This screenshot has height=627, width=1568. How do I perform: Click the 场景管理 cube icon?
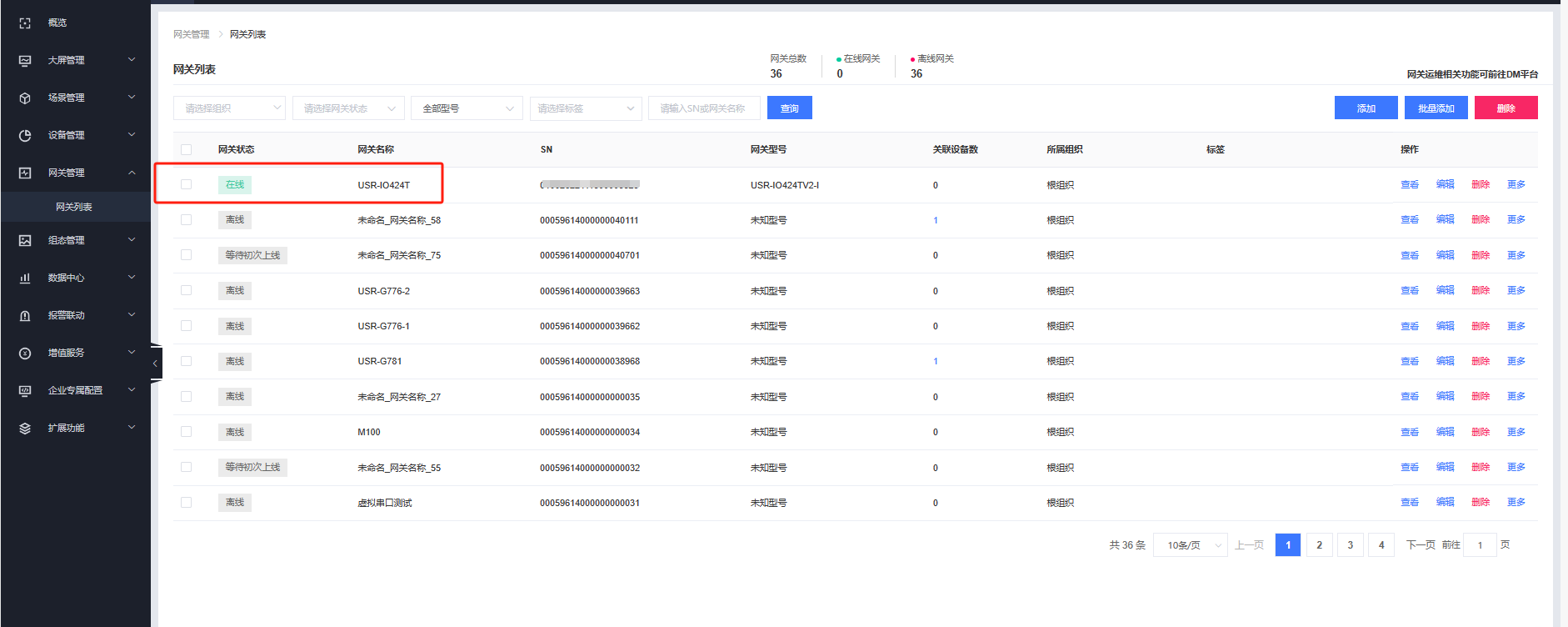[25, 98]
